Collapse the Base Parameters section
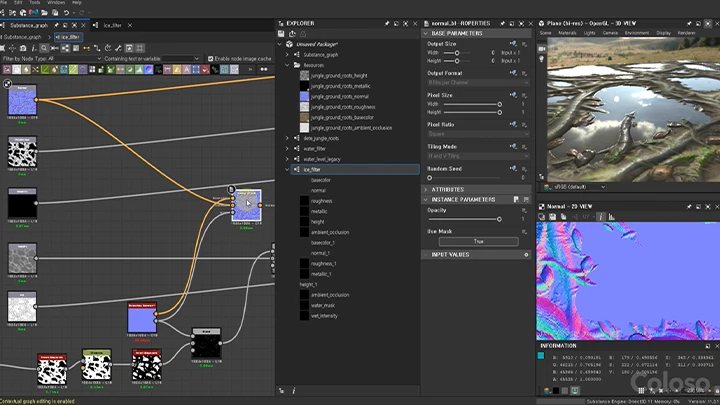Image resolution: width=720 pixels, height=405 pixels. tap(426, 34)
